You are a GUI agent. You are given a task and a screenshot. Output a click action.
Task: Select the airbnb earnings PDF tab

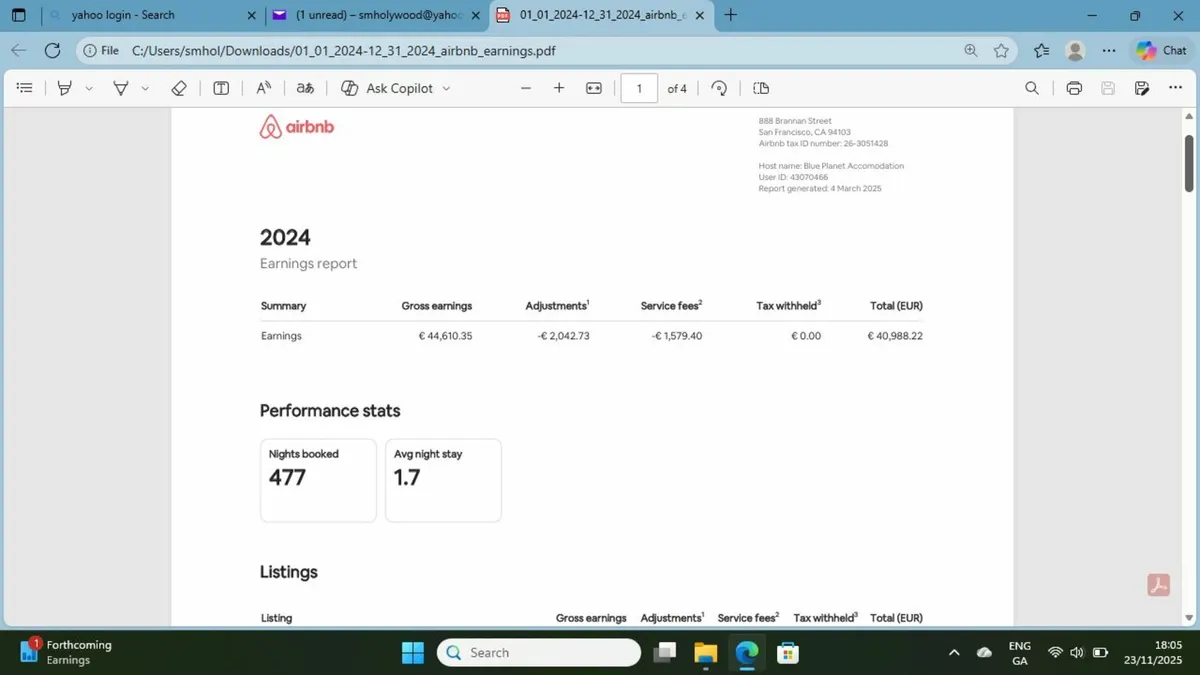[x=600, y=15]
